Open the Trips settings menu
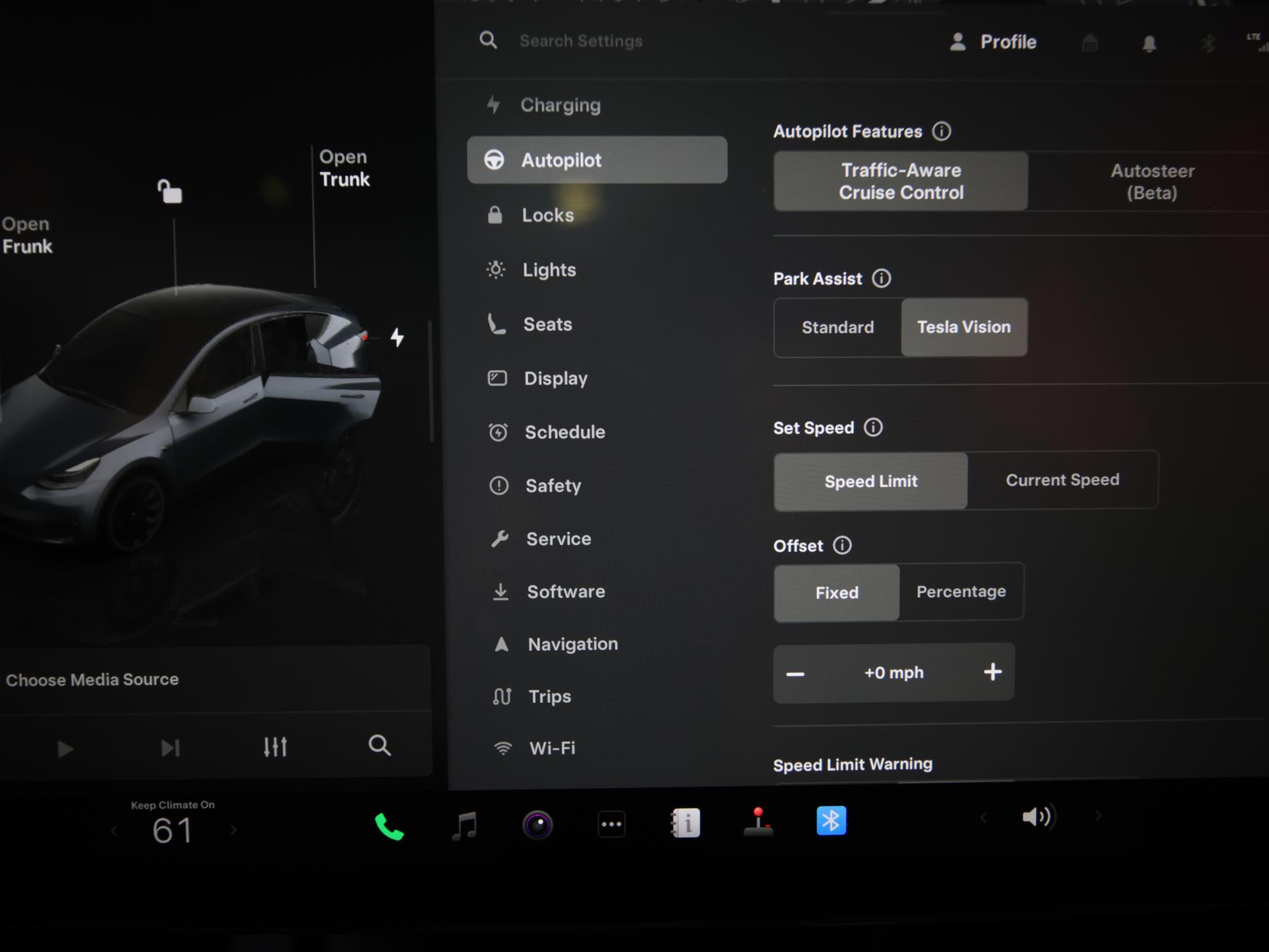The image size is (1269, 952). coord(597,696)
